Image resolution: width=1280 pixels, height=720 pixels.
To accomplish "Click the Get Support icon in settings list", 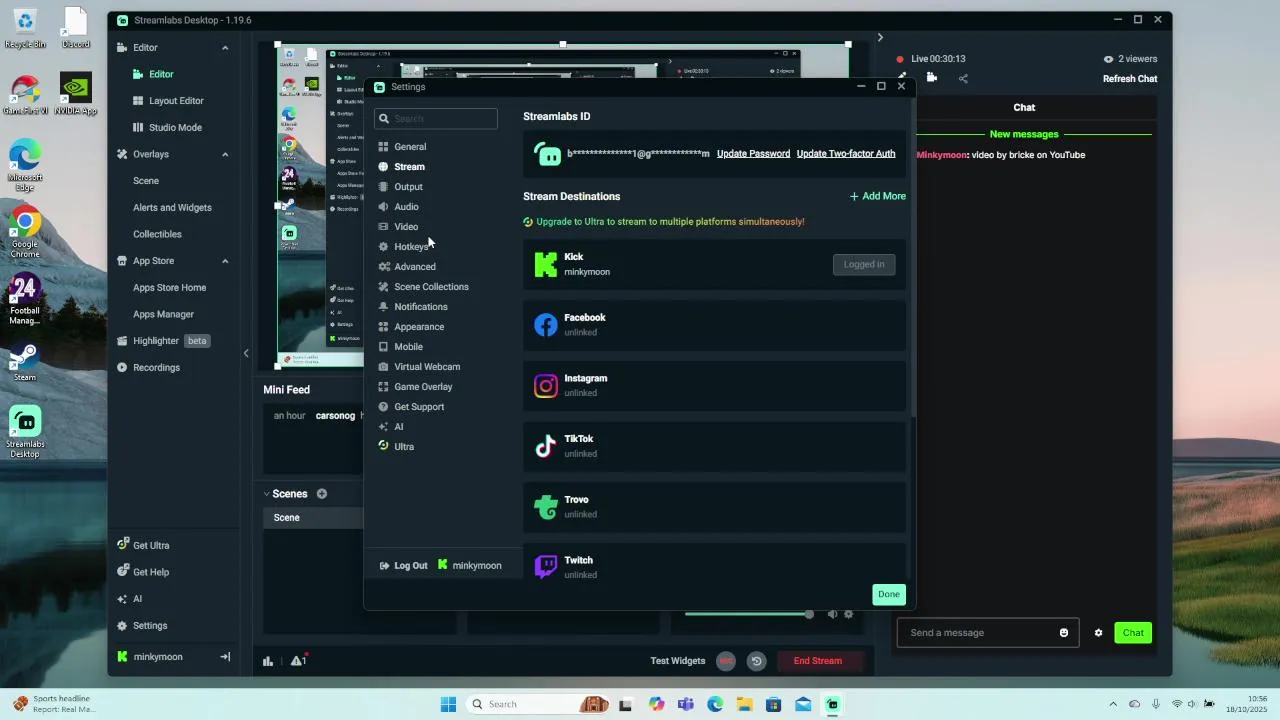I will [383, 407].
